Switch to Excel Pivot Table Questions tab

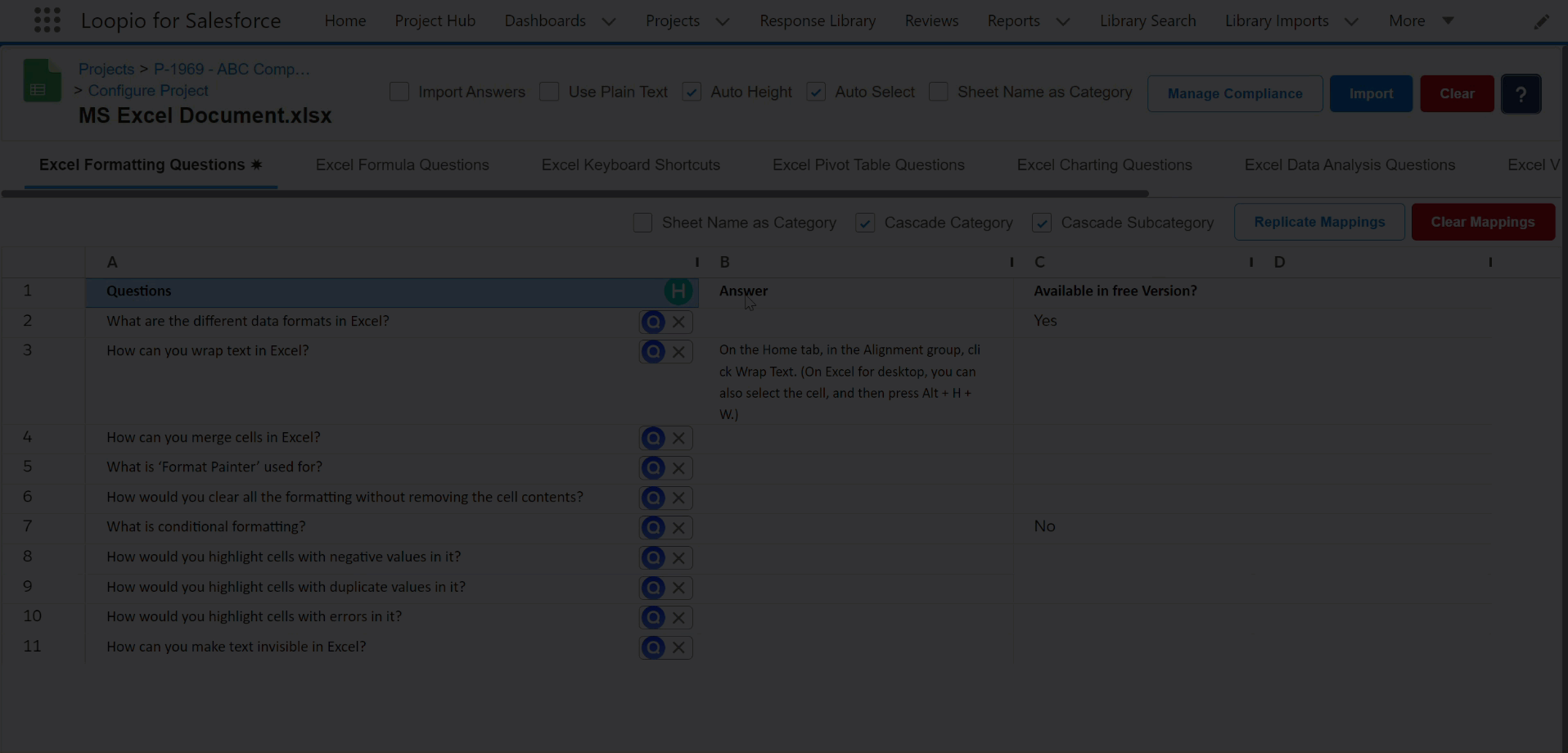coord(868,165)
